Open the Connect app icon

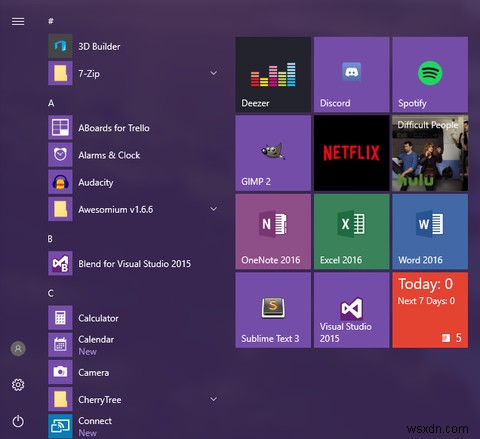60,426
